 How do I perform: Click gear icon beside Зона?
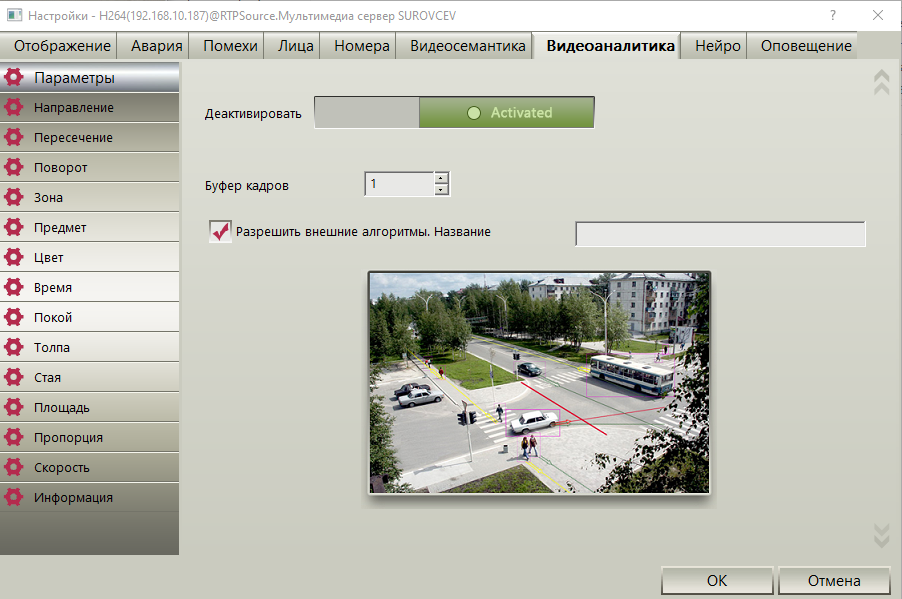tap(14, 197)
